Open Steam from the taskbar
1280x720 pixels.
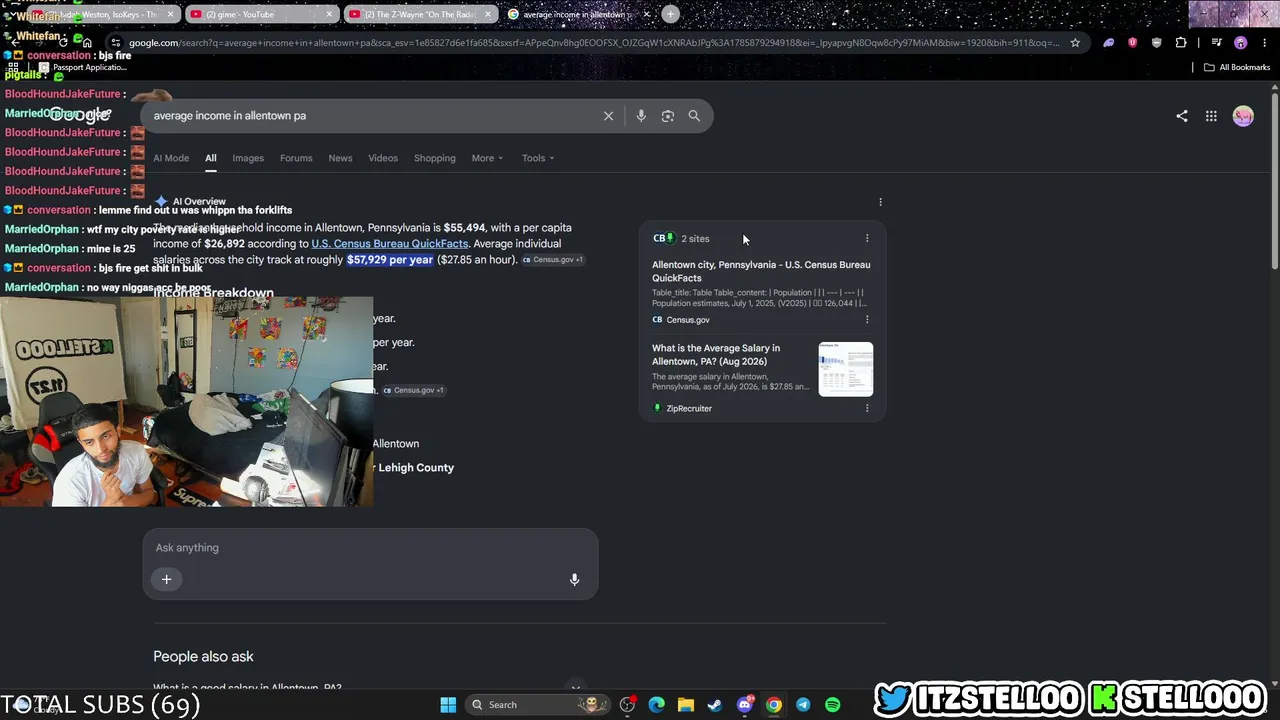pos(714,705)
